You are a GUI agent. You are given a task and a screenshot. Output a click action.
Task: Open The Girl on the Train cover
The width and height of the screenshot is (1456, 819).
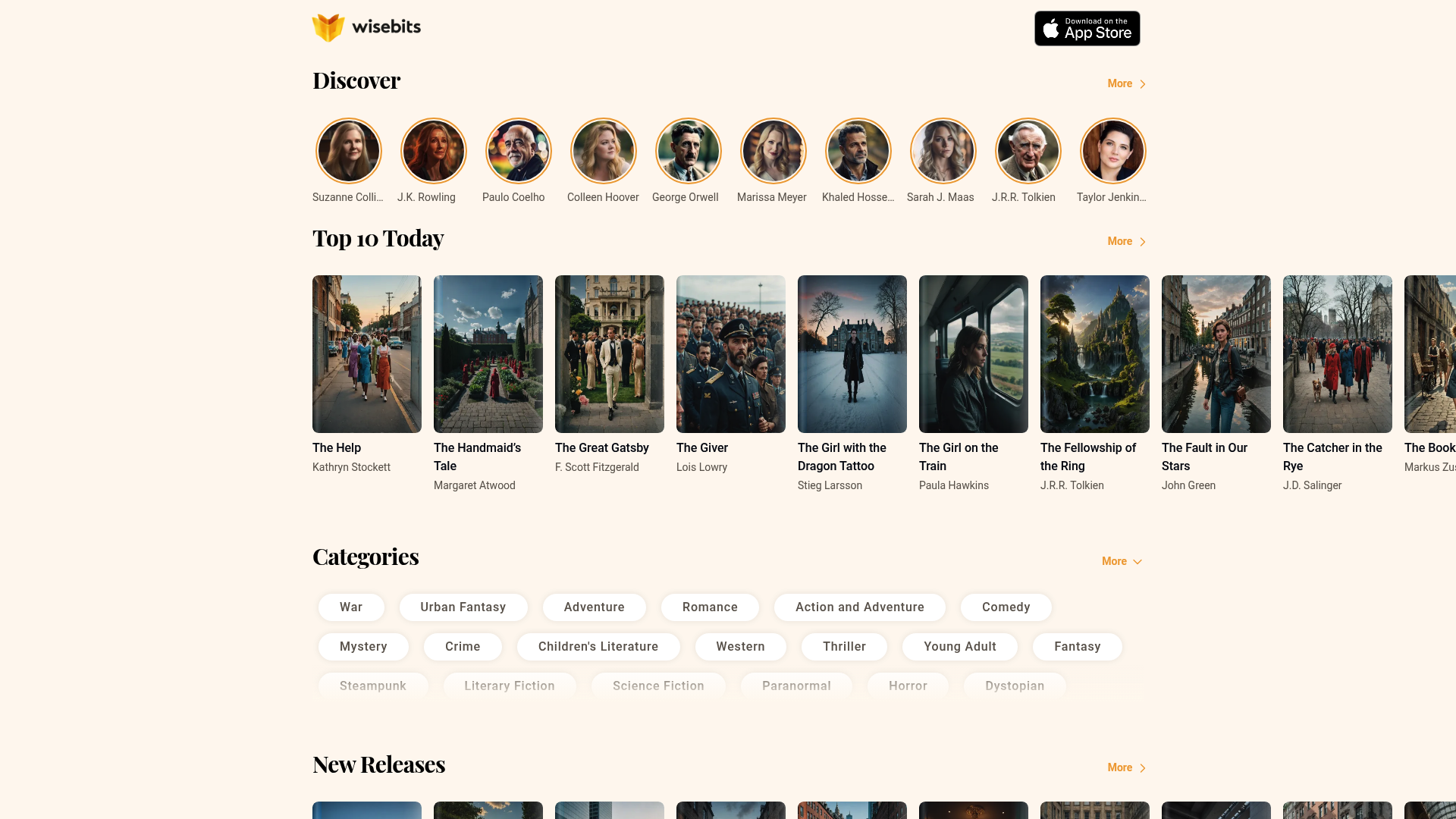coord(974,354)
